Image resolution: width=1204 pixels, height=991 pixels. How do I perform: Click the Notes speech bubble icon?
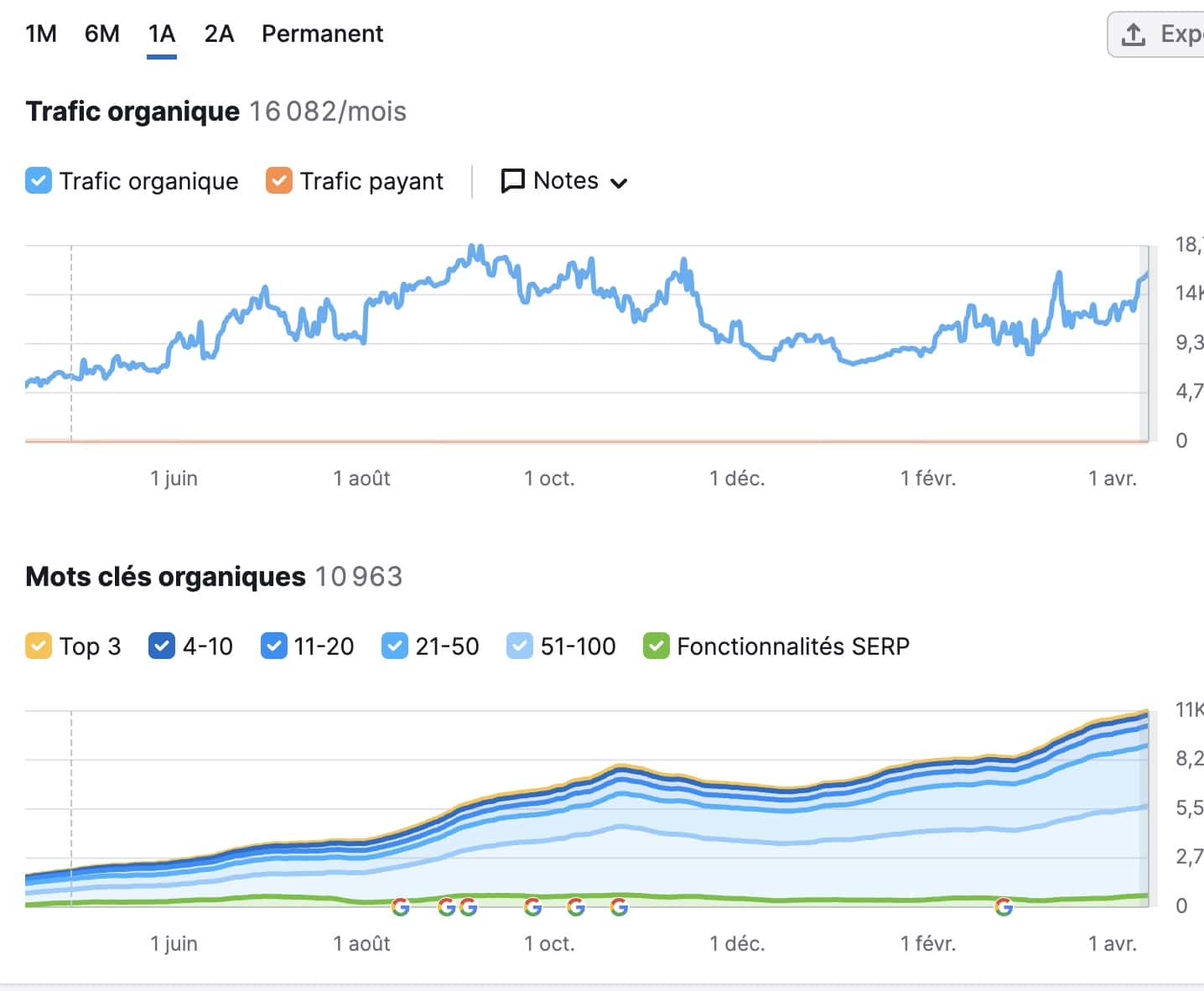point(512,181)
